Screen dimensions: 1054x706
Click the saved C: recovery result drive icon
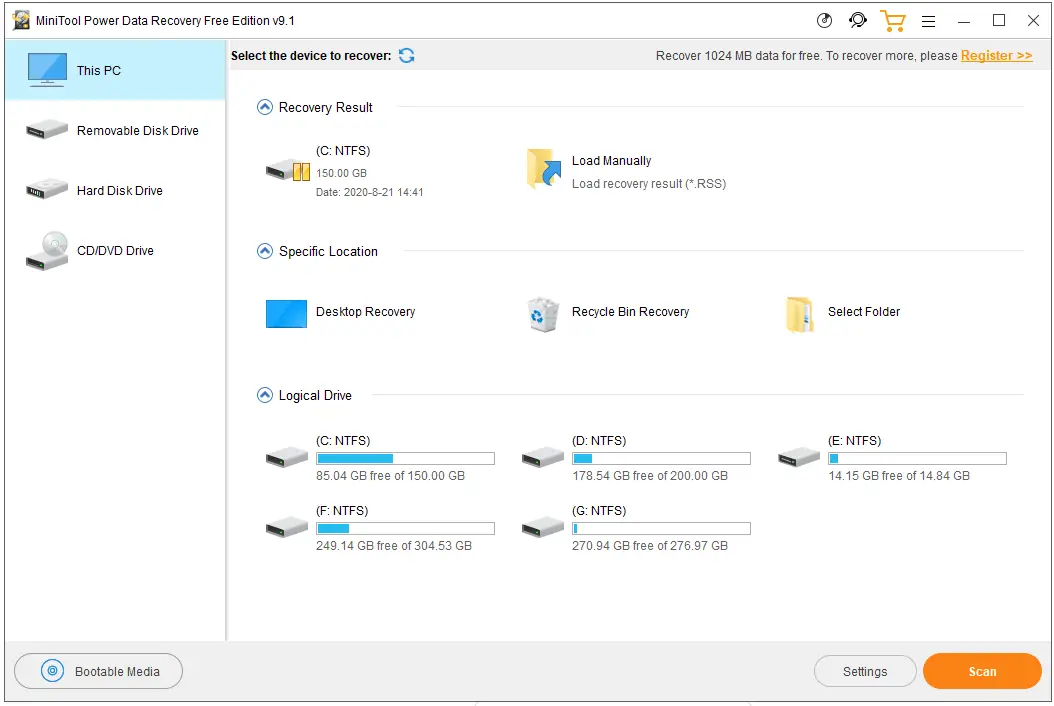(x=288, y=170)
